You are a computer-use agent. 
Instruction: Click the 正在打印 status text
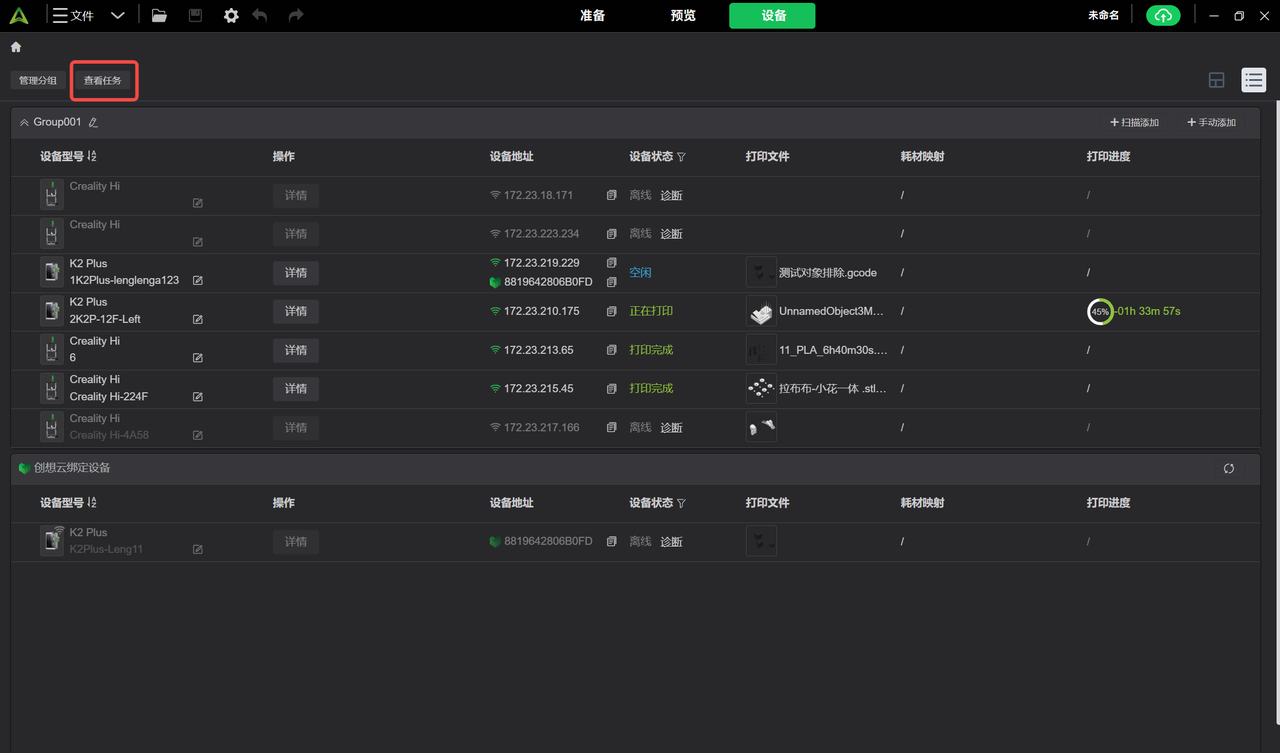tap(651, 311)
